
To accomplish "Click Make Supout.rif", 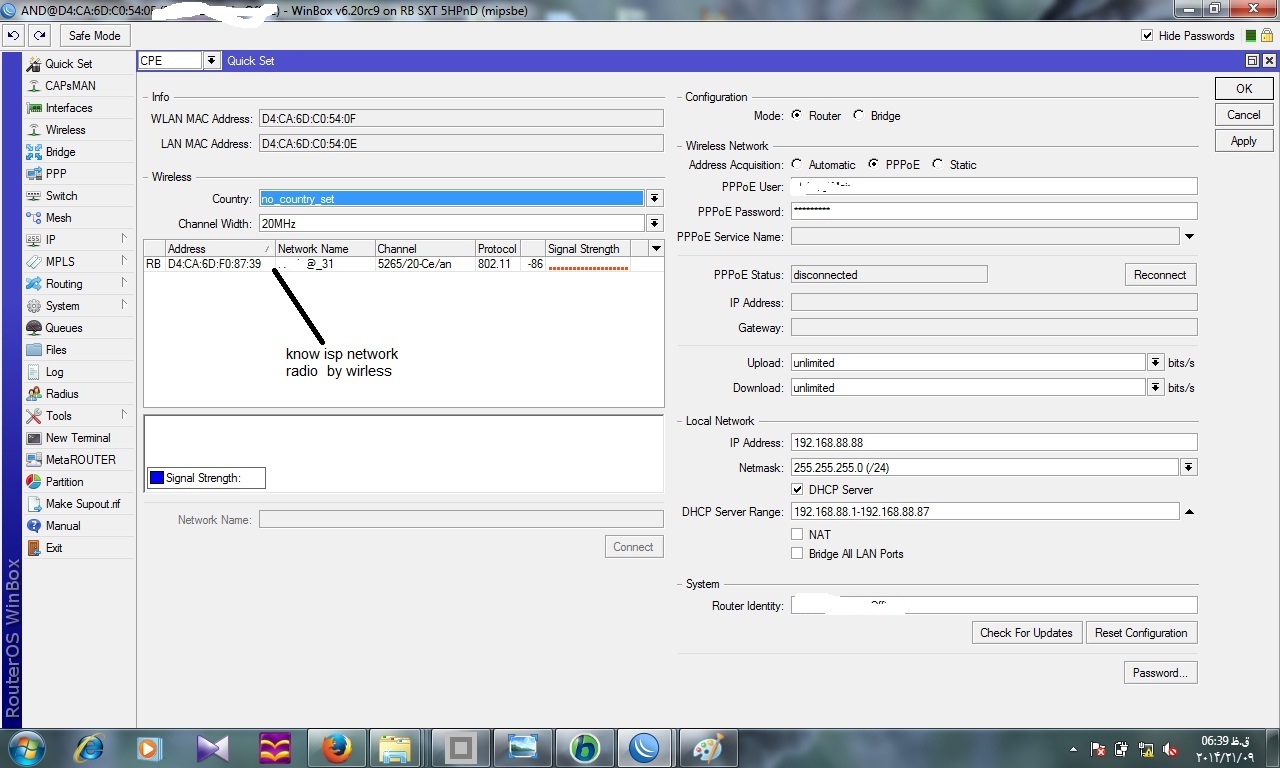I will pos(82,504).
